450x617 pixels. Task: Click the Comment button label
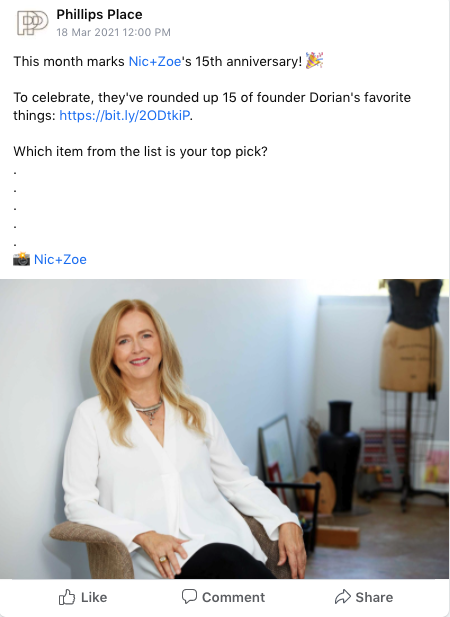233,597
